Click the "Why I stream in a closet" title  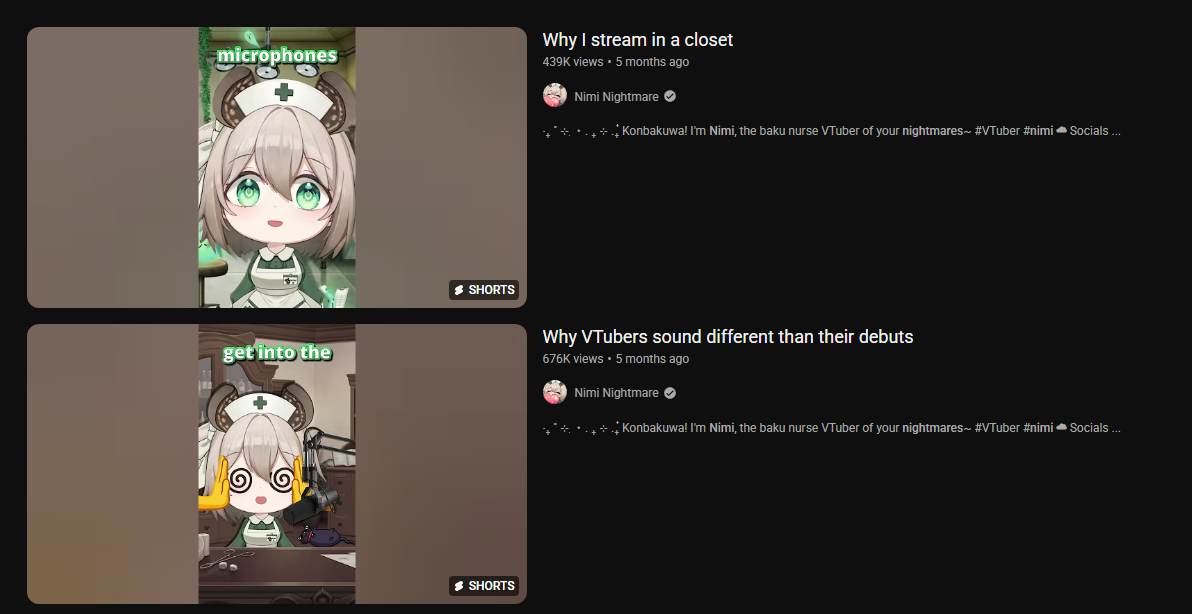click(638, 40)
